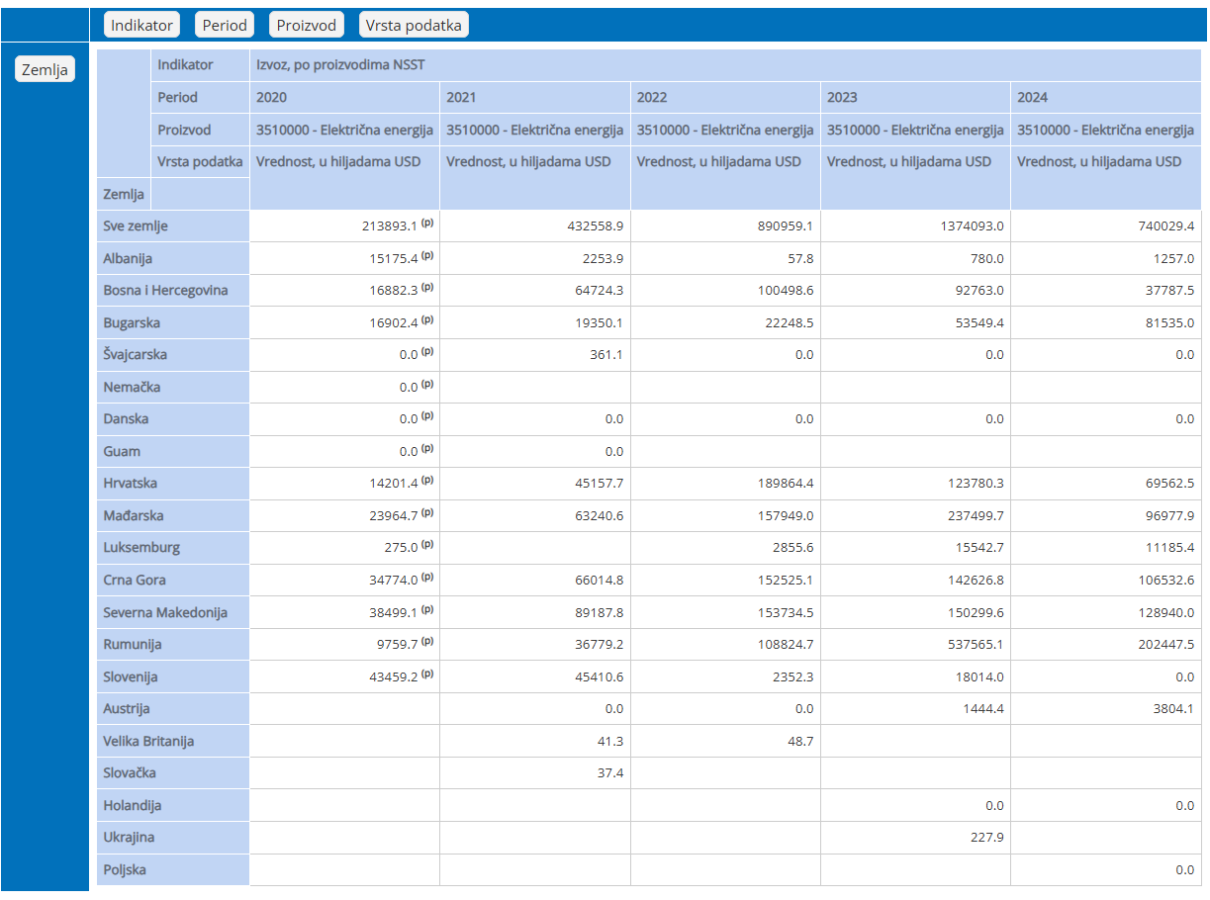
Task: Click the Indikator dimension button
Action: (141, 25)
